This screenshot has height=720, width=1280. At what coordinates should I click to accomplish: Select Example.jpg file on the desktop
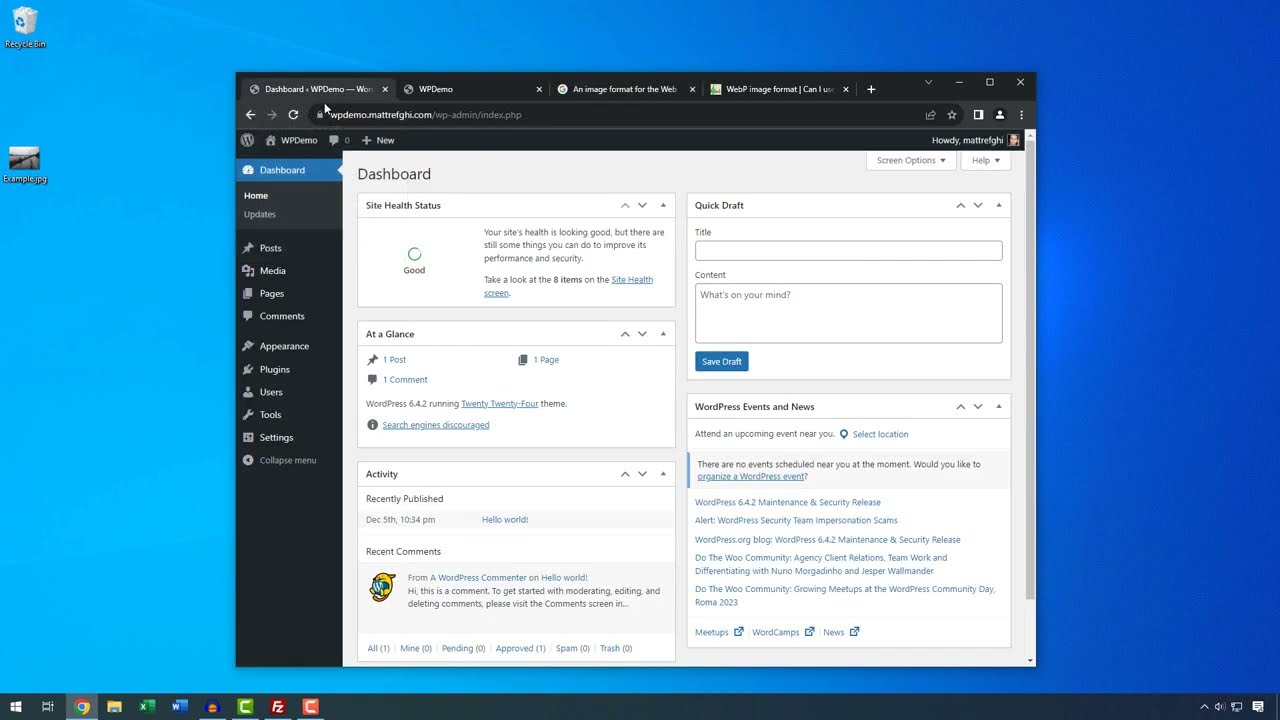click(25, 165)
